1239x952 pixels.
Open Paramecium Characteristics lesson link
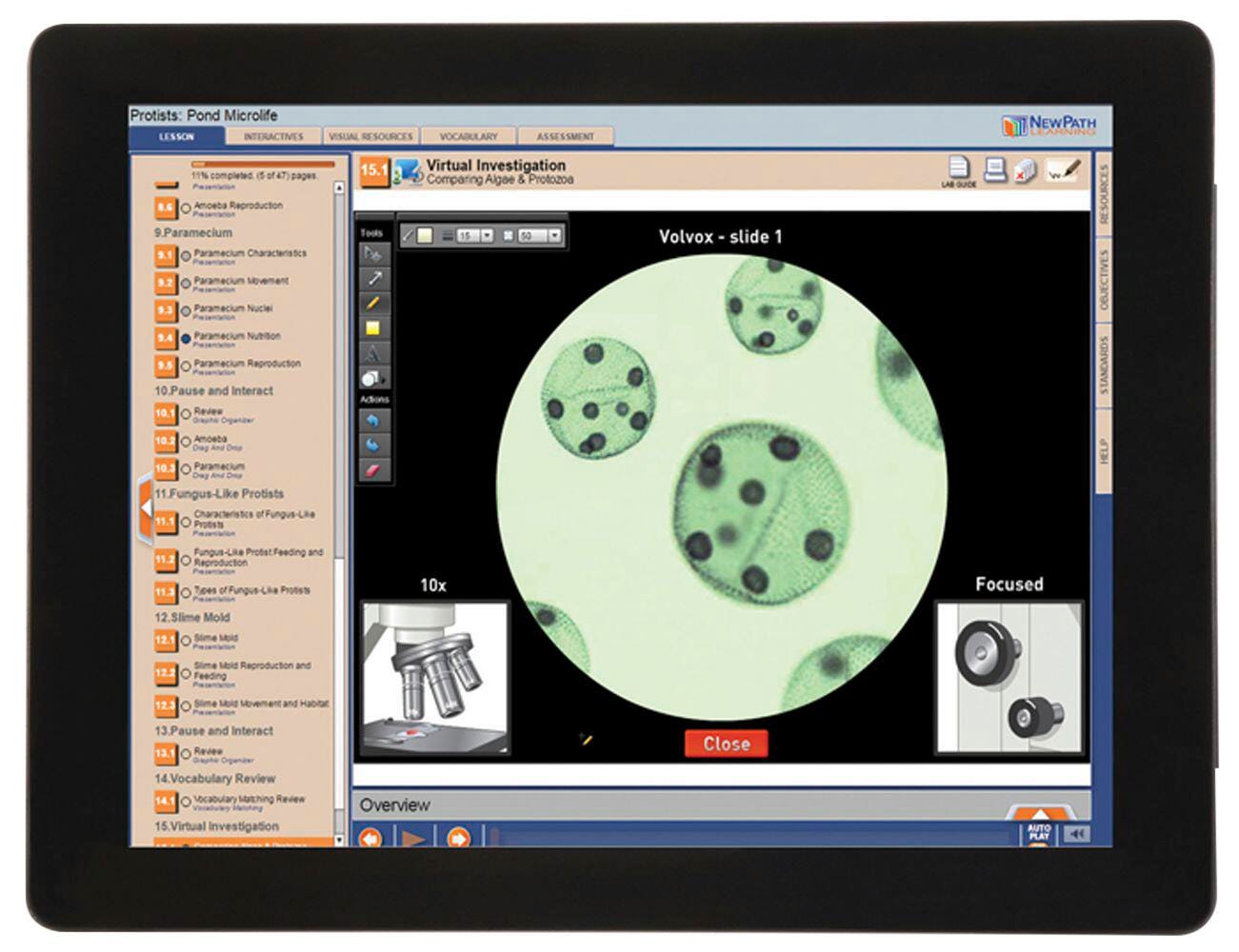[x=250, y=253]
